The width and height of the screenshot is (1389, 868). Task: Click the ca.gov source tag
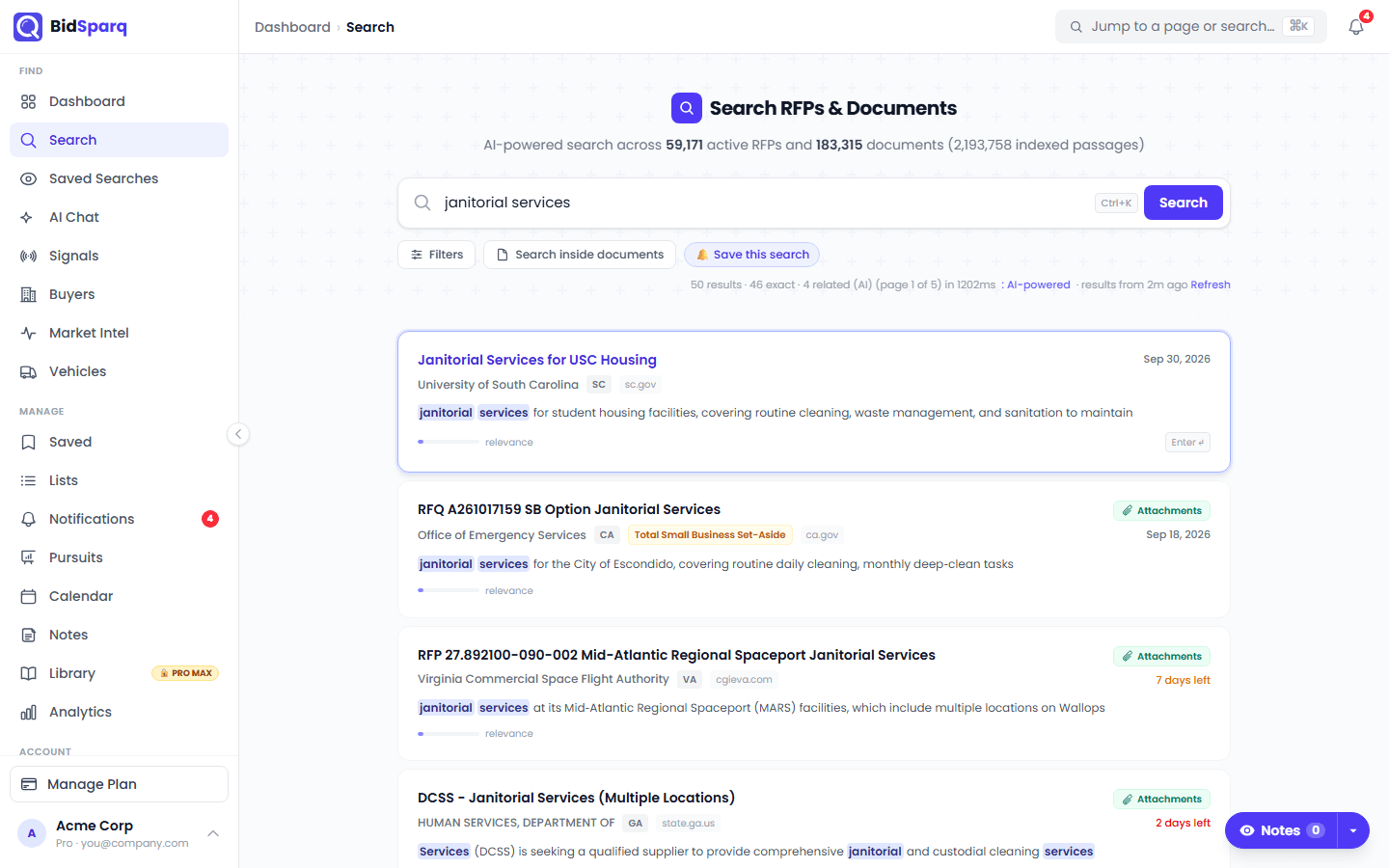point(822,535)
